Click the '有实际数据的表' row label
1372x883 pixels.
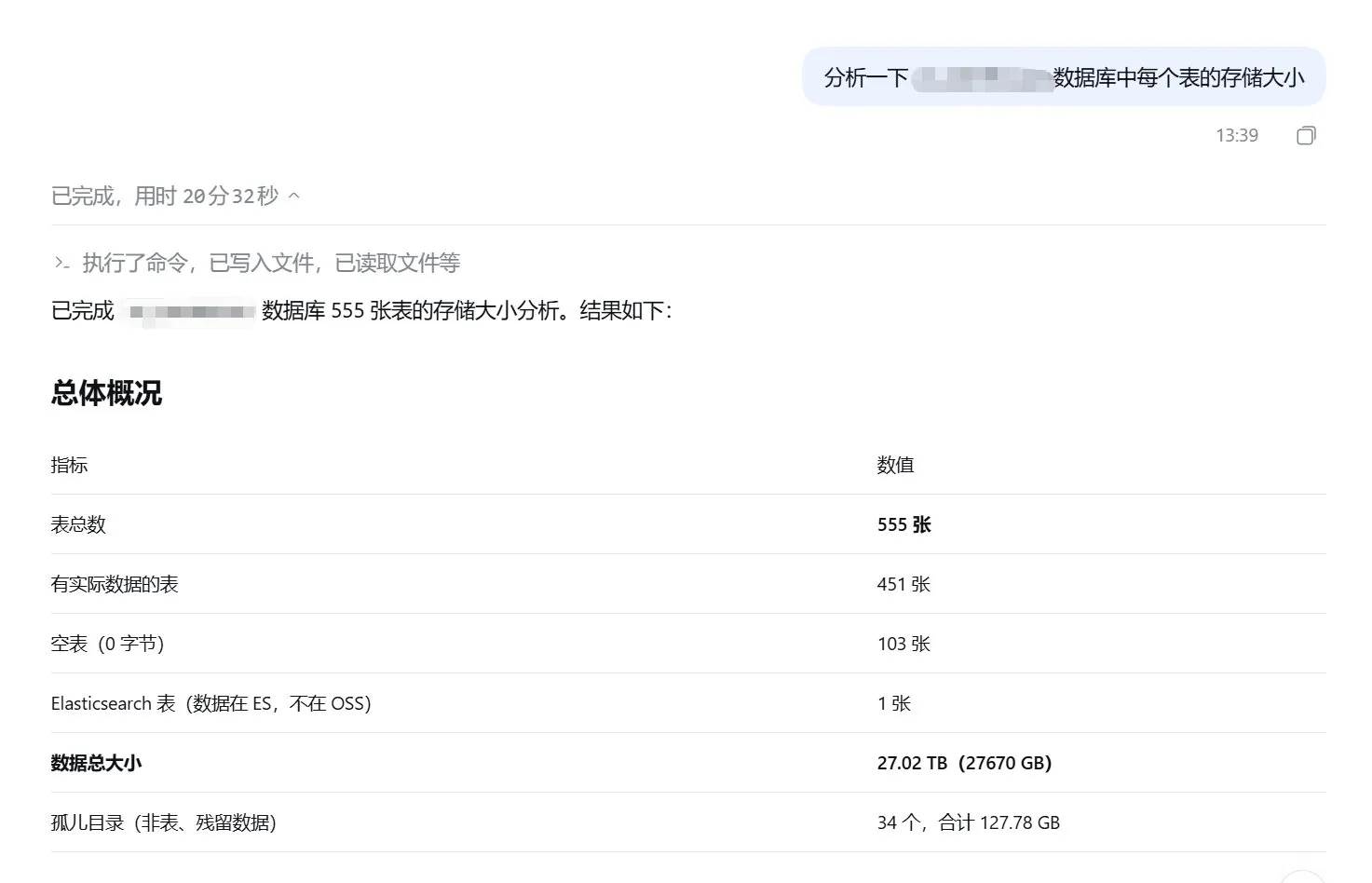point(115,584)
